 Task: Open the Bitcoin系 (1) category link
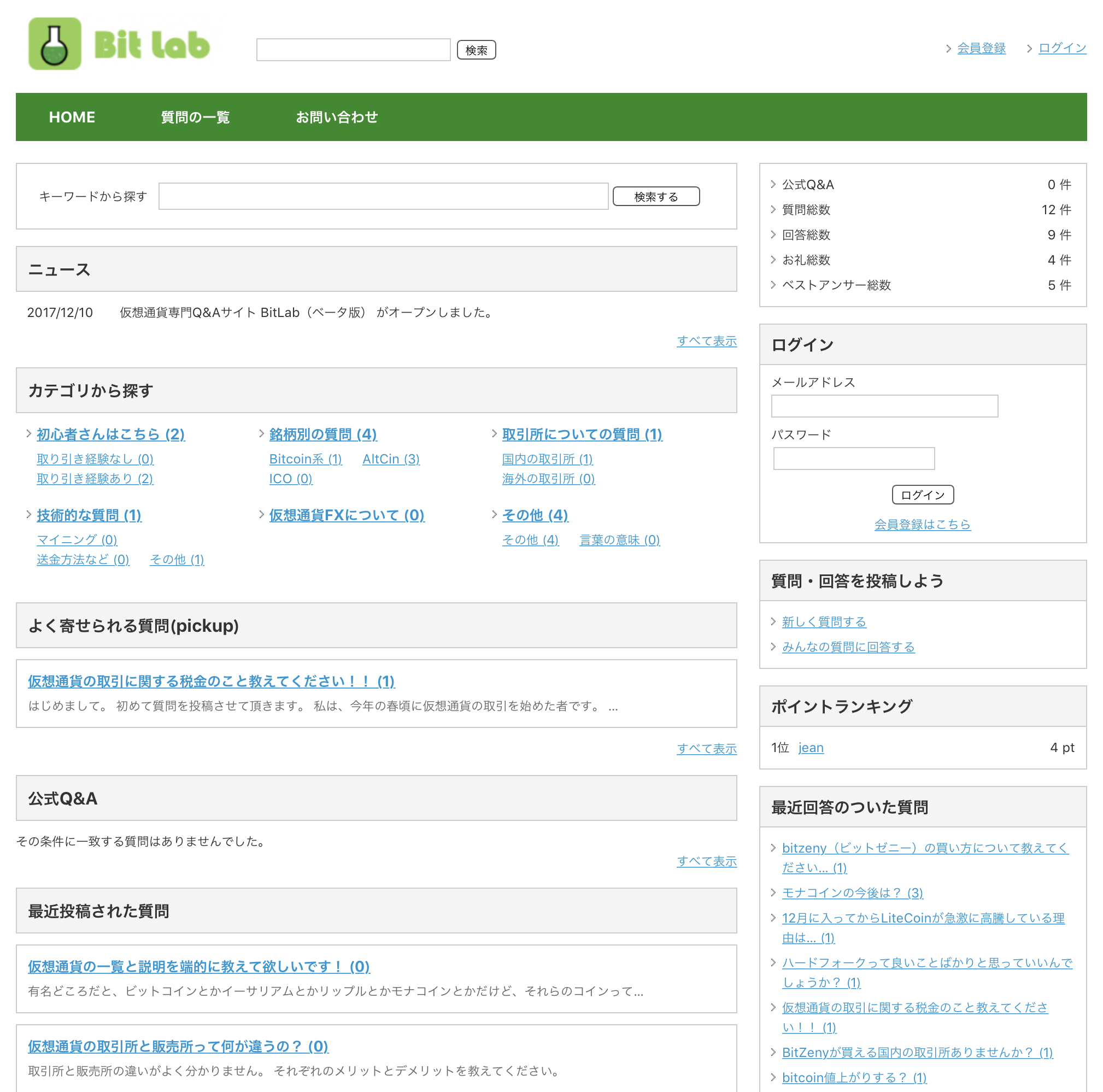[x=306, y=459]
